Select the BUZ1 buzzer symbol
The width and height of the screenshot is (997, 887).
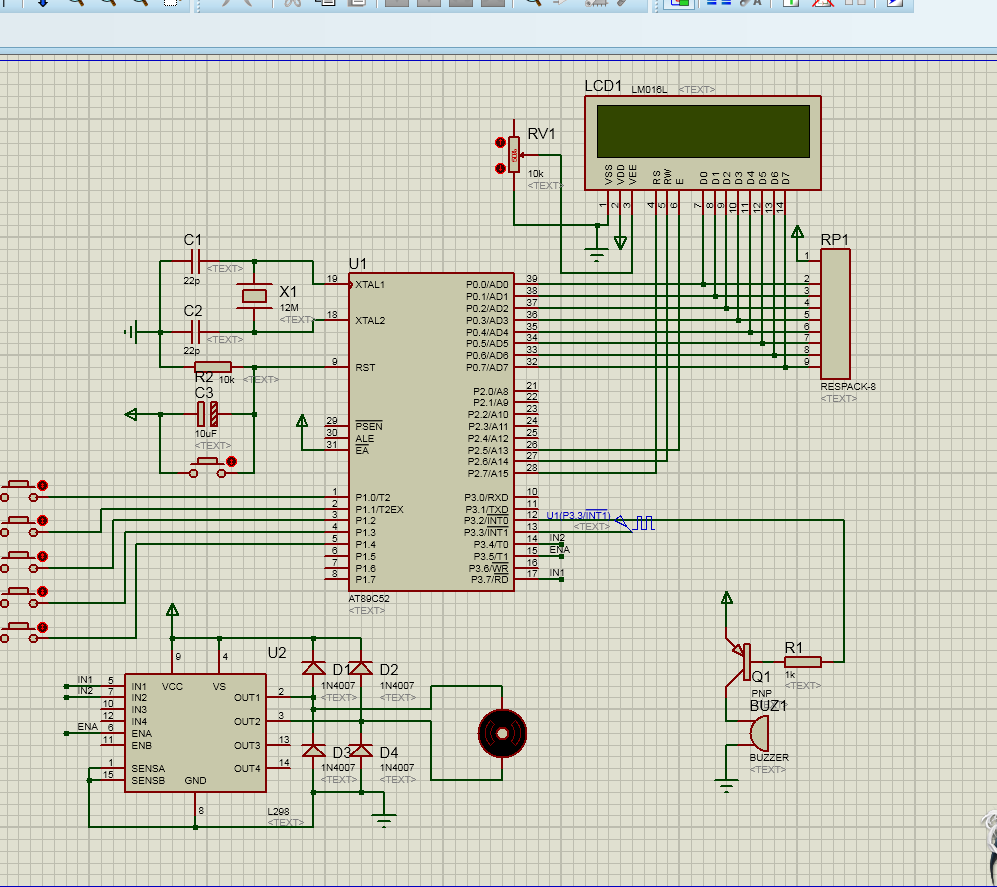pos(759,733)
